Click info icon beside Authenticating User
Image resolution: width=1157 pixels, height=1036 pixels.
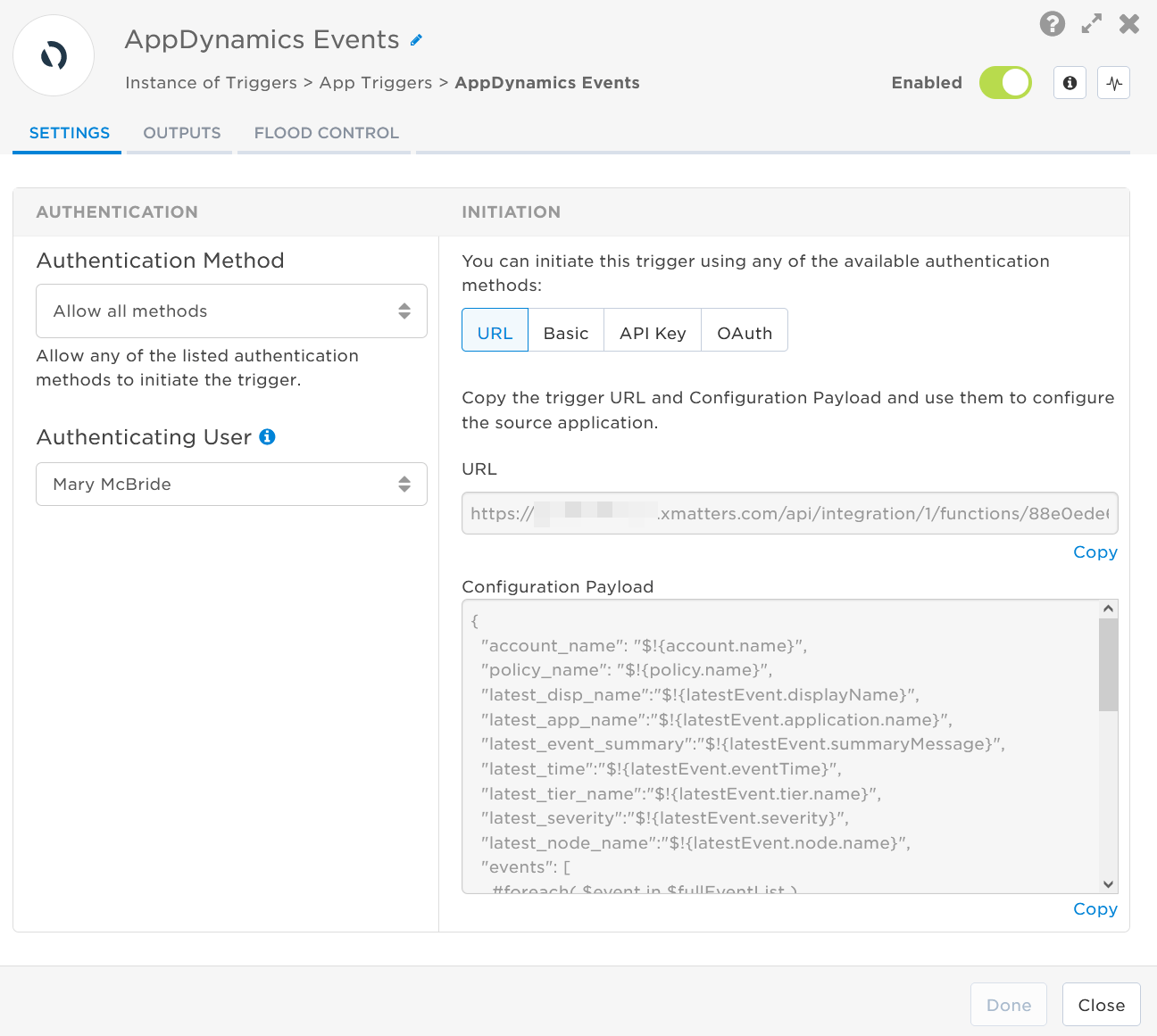(267, 436)
